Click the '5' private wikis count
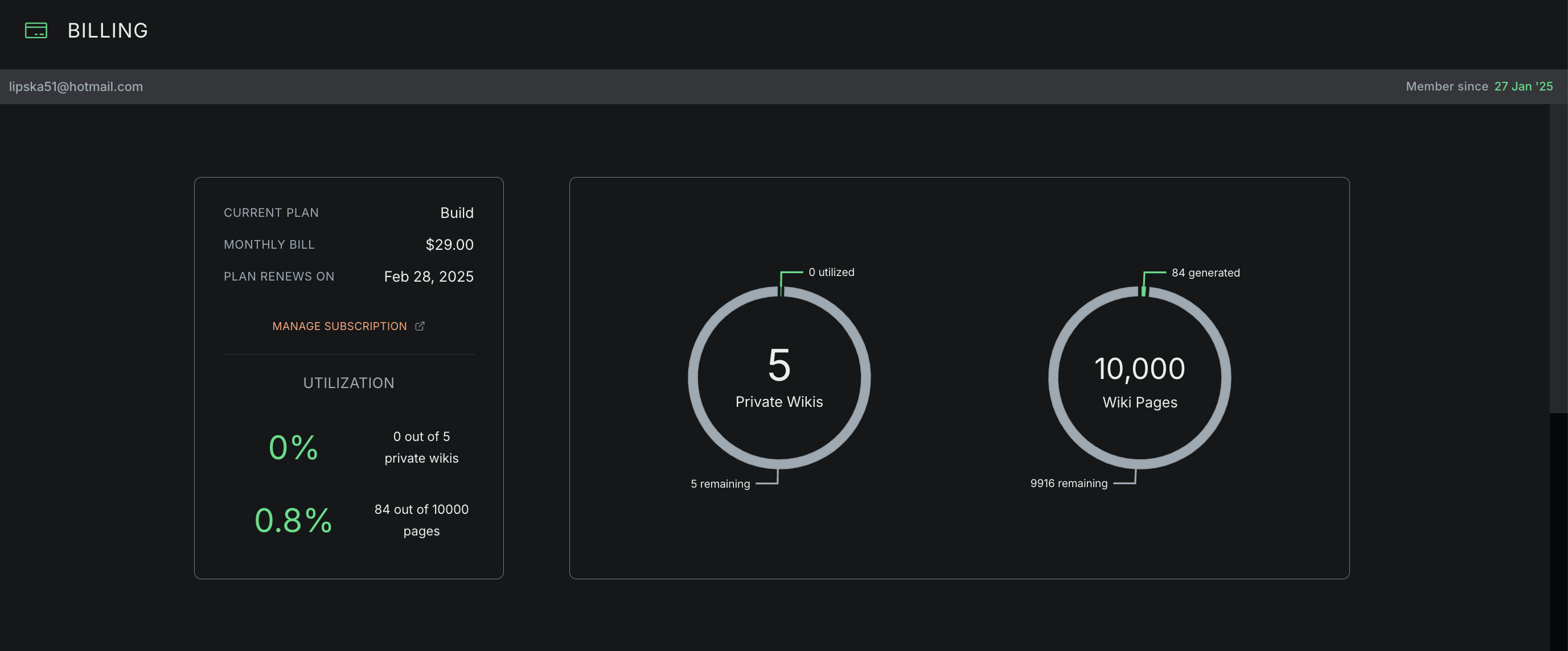The height and width of the screenshot is (651, 1568). [x=779, y=365]
